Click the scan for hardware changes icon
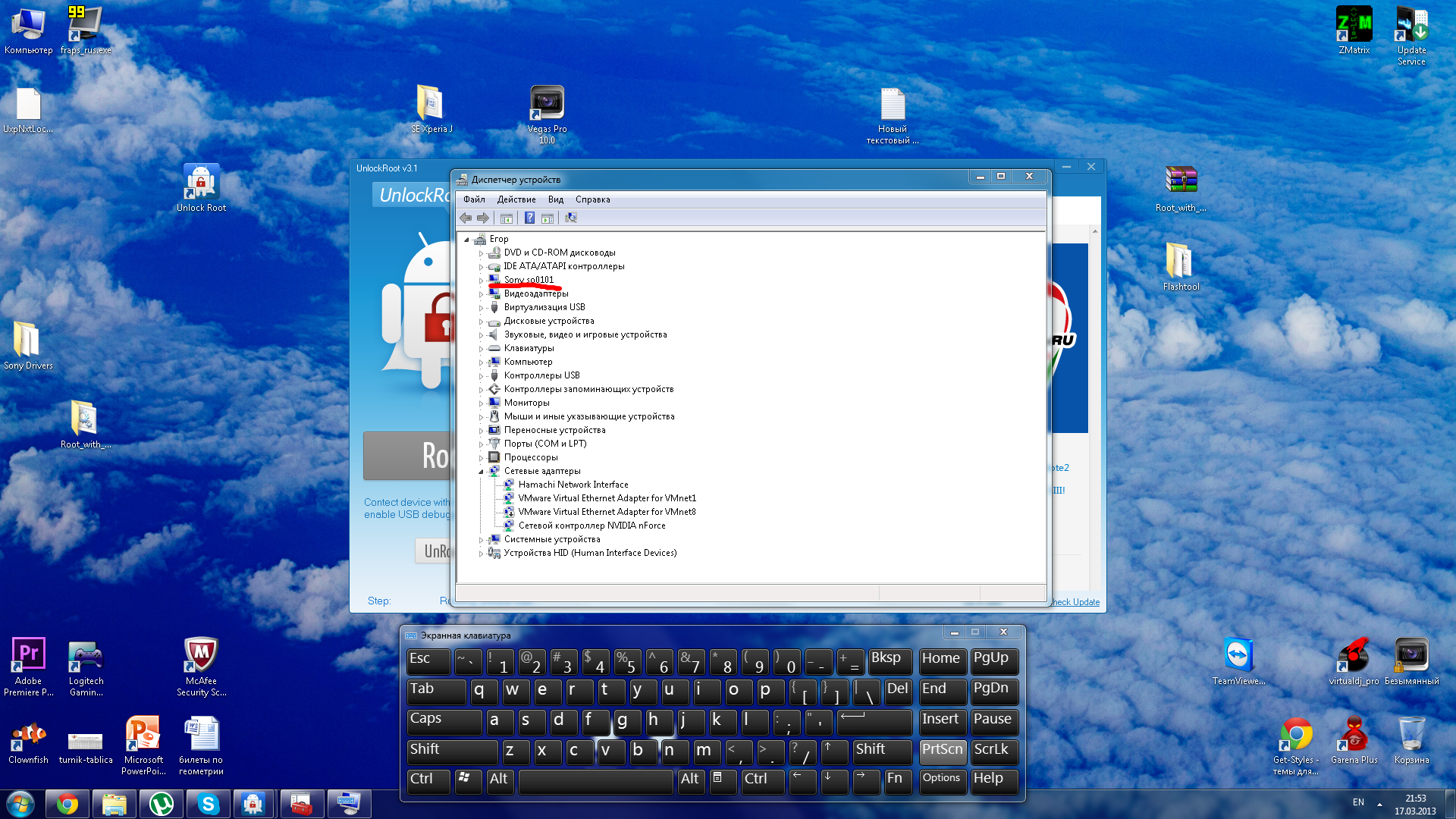The height and width of the screenshot is (819, 1456). pos(571,218)
